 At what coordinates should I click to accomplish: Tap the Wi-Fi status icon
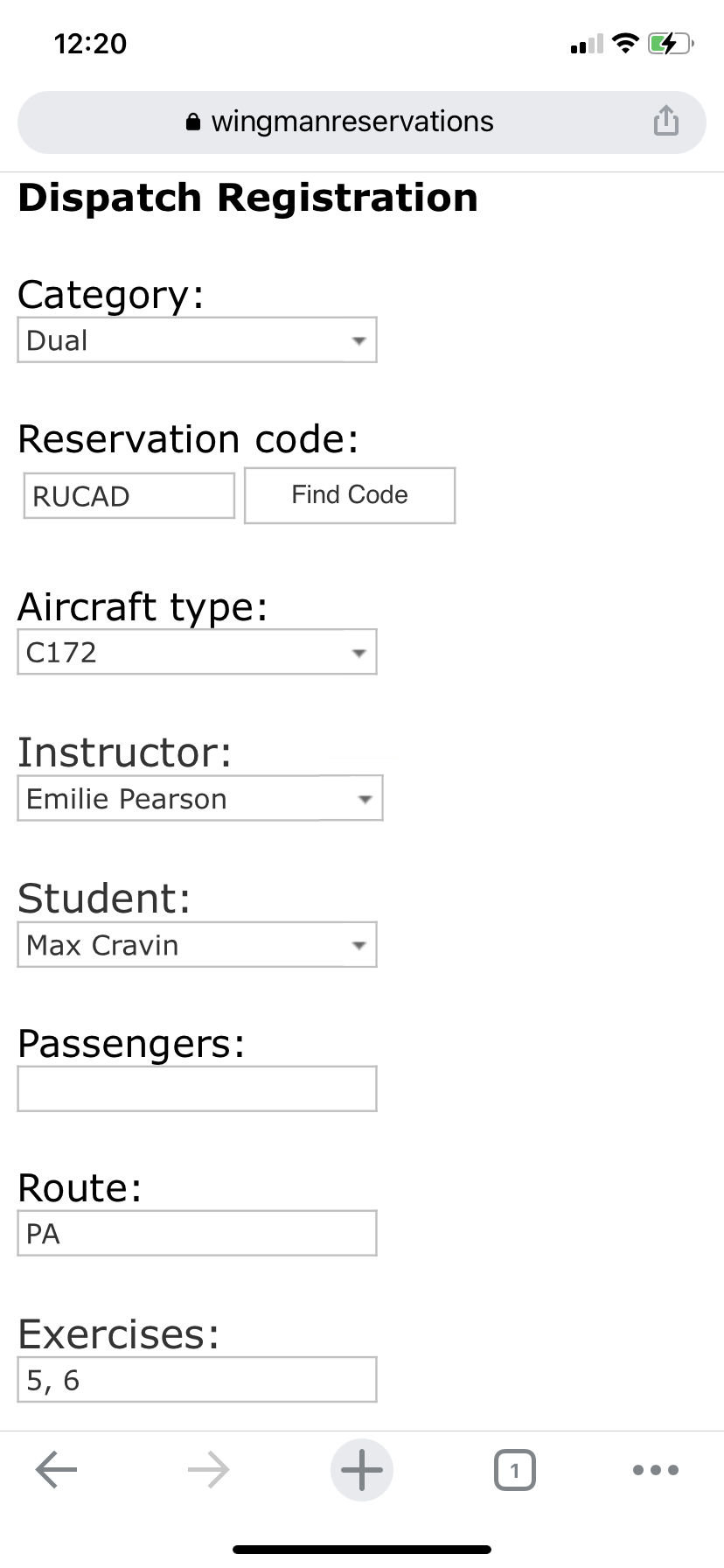point(625,43)
